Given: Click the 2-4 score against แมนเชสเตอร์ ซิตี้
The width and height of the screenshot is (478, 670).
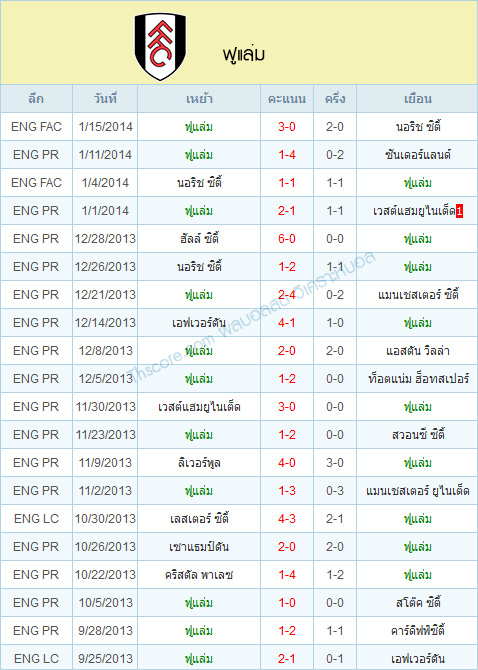Looking at the screenshot, I should click(287, 295).
